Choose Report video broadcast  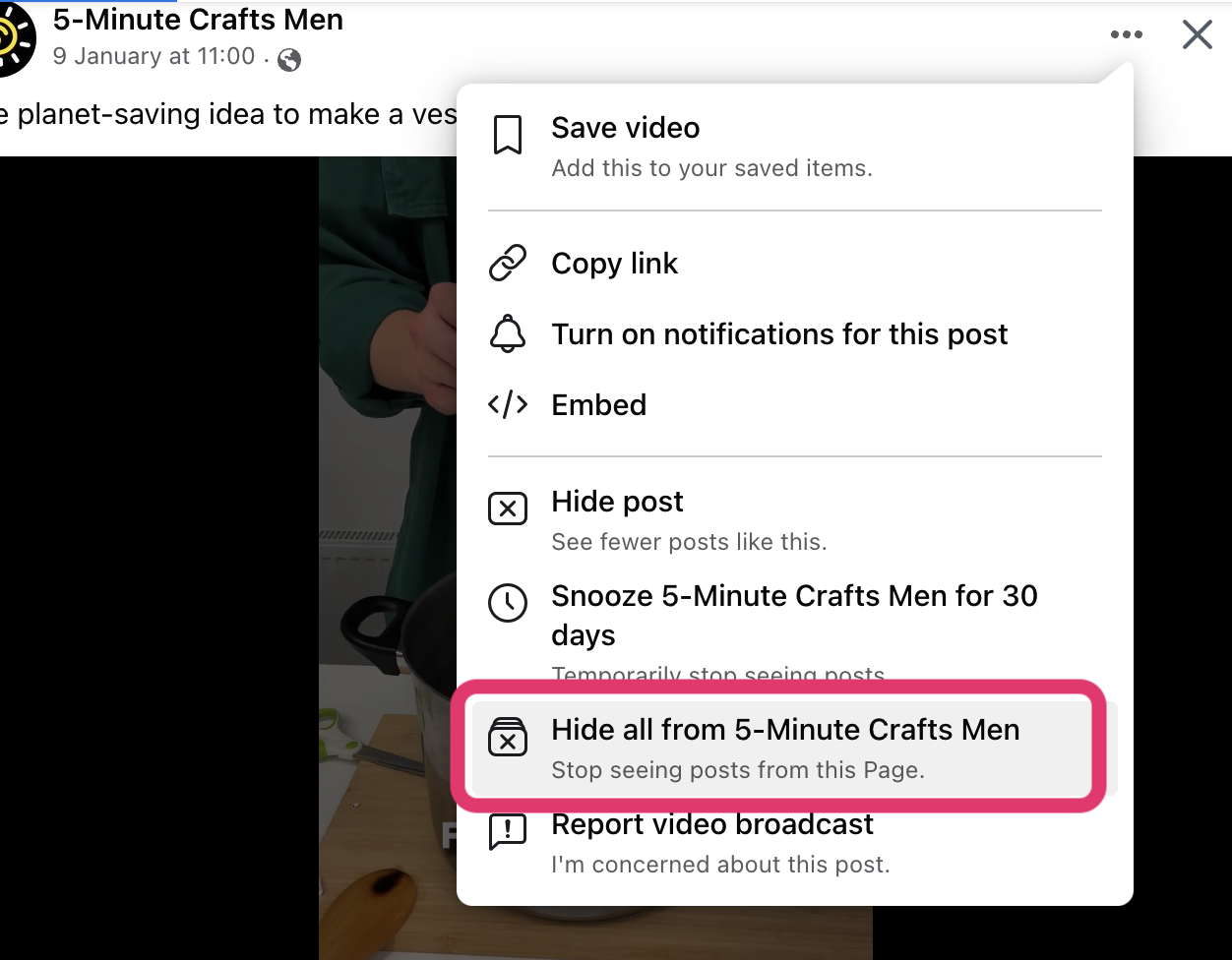click(795, 843)
